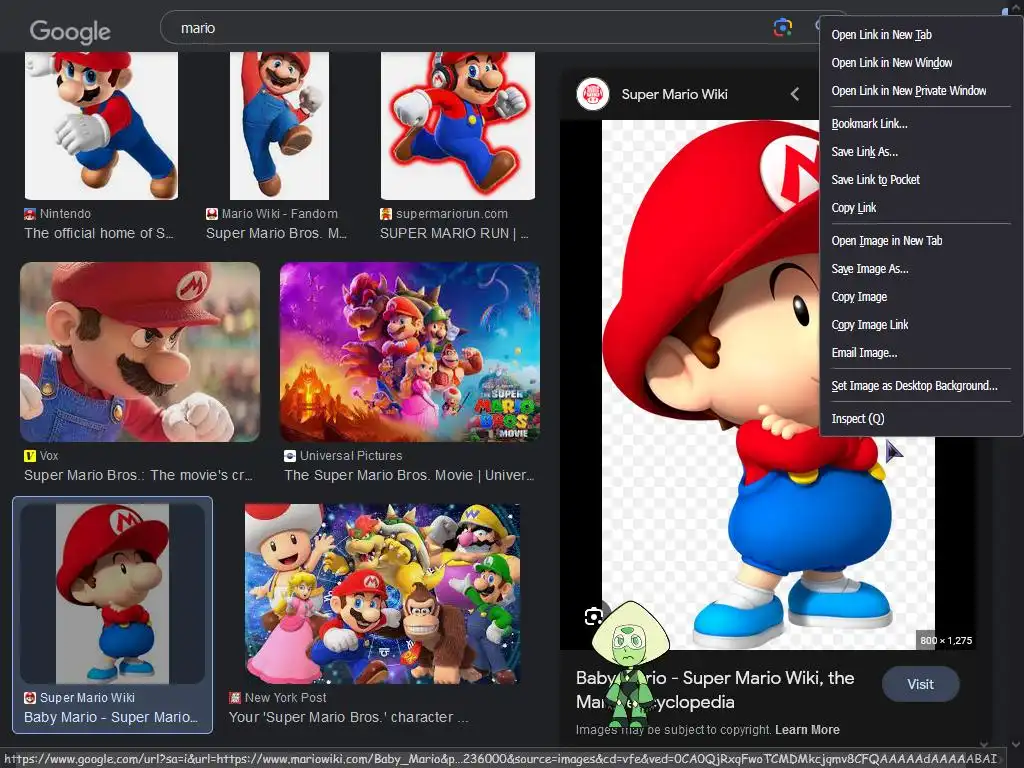This screenshot has width=1024, height=768.
Task: Open The Super Mario Bros. Movie | Univer... title
Action: (409, 475)
